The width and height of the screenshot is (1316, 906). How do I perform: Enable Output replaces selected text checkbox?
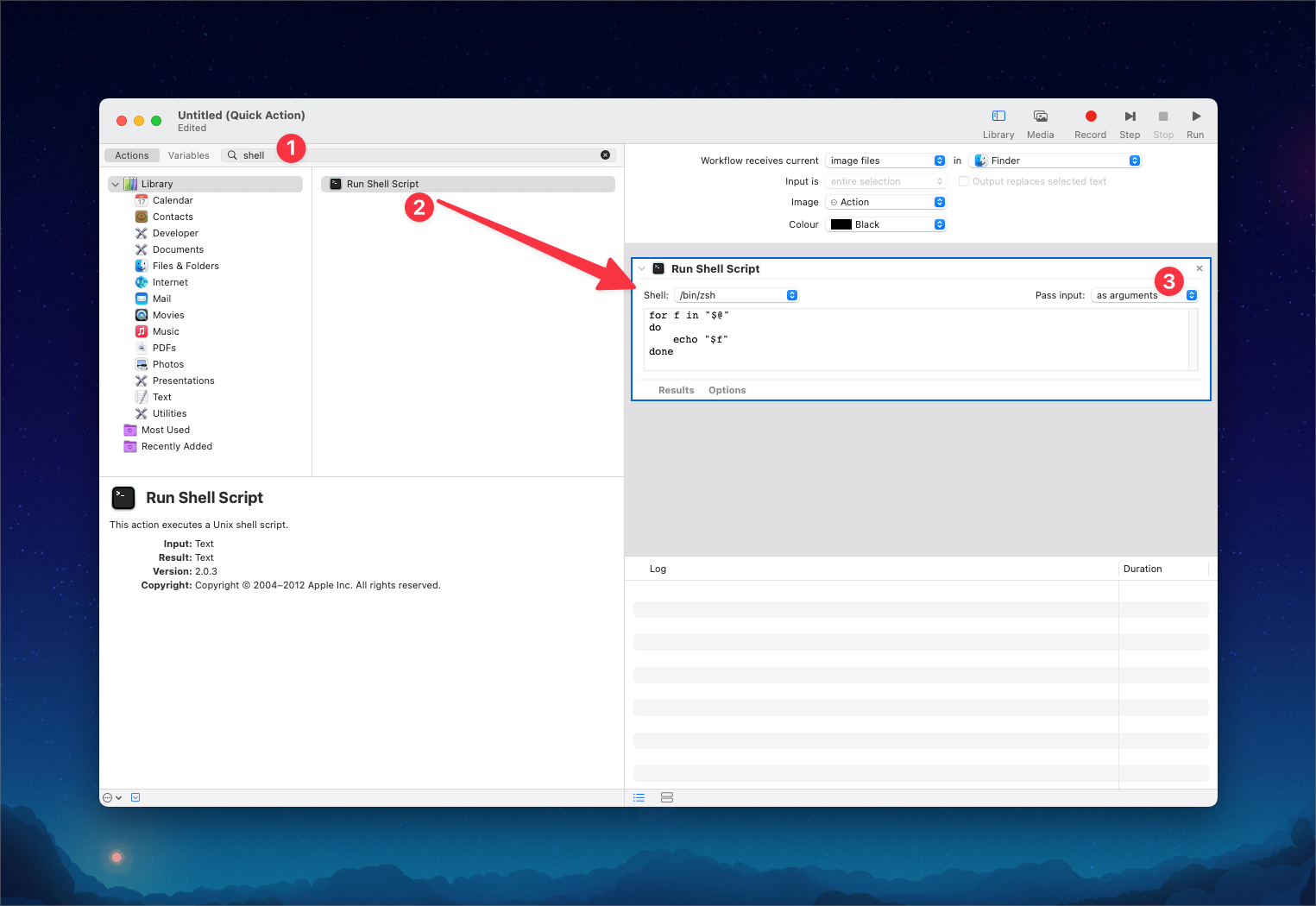pos(964,181)
